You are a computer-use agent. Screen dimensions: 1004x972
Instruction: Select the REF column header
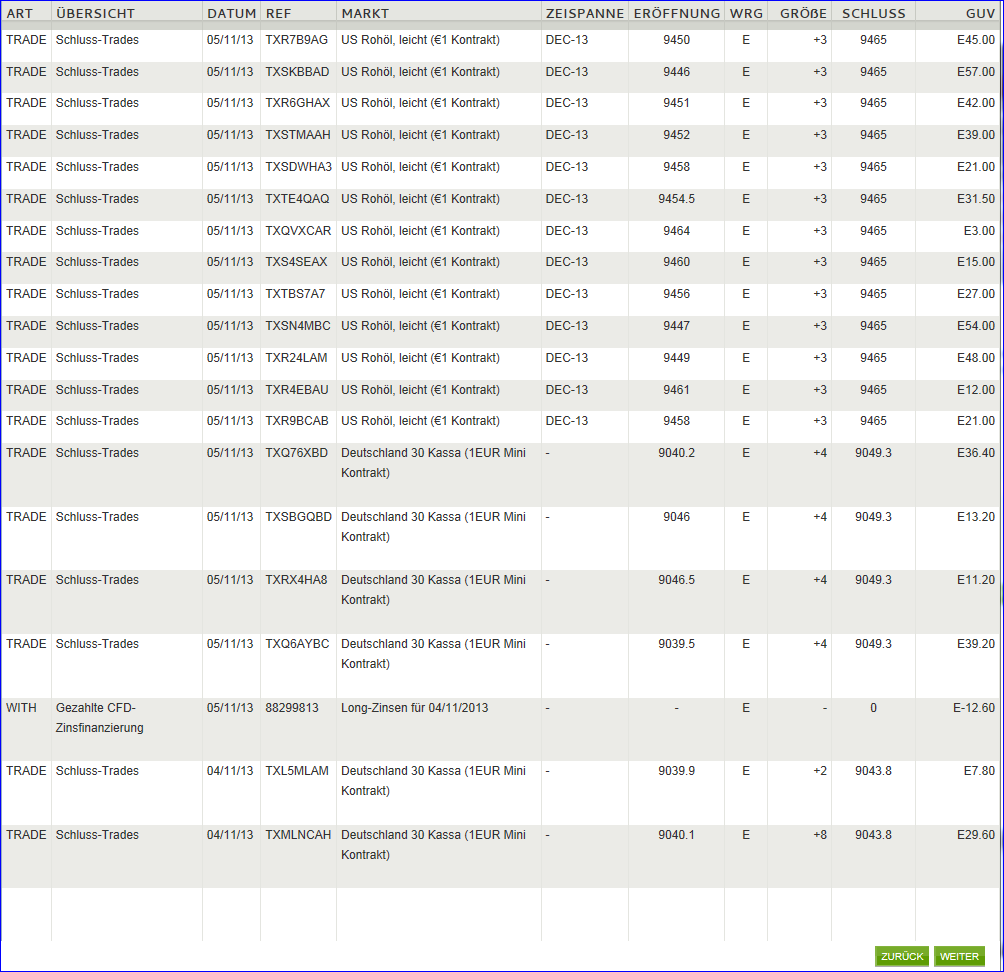pos(279,13)
